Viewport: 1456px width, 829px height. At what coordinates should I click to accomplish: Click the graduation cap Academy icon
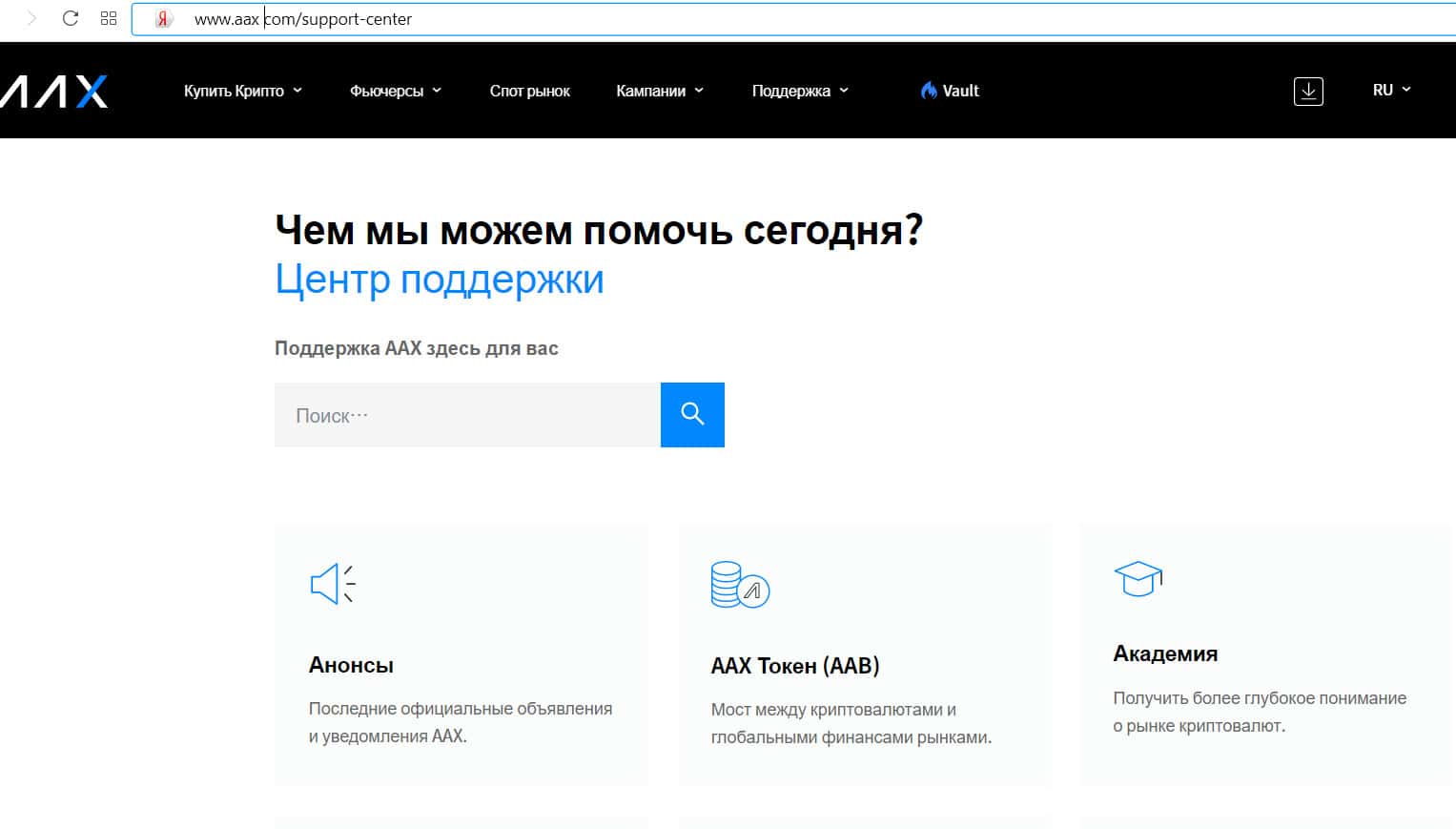click(1138, 578)
